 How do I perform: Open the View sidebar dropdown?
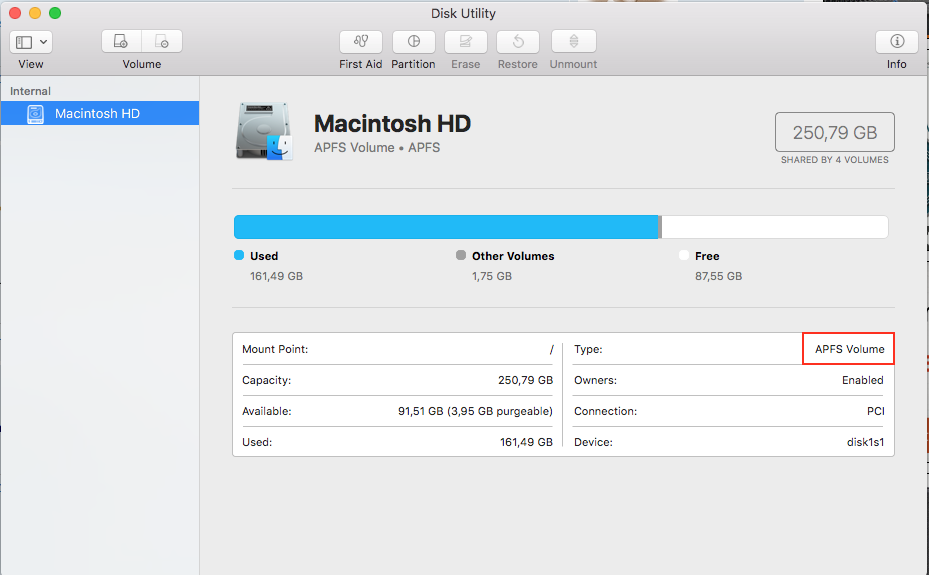pos(31,42)
